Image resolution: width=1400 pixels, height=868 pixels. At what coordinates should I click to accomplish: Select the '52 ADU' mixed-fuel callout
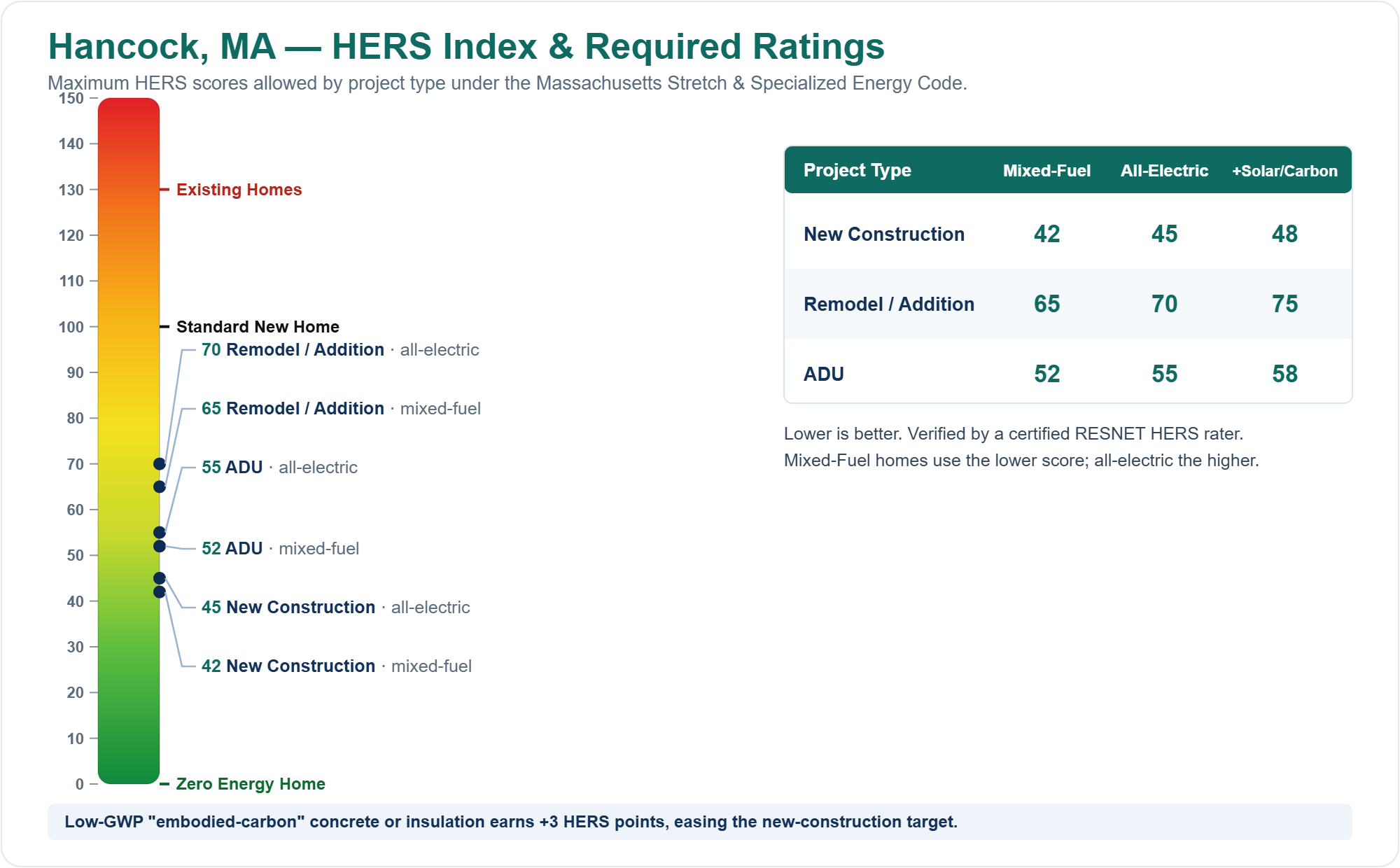tap(280, 549)
